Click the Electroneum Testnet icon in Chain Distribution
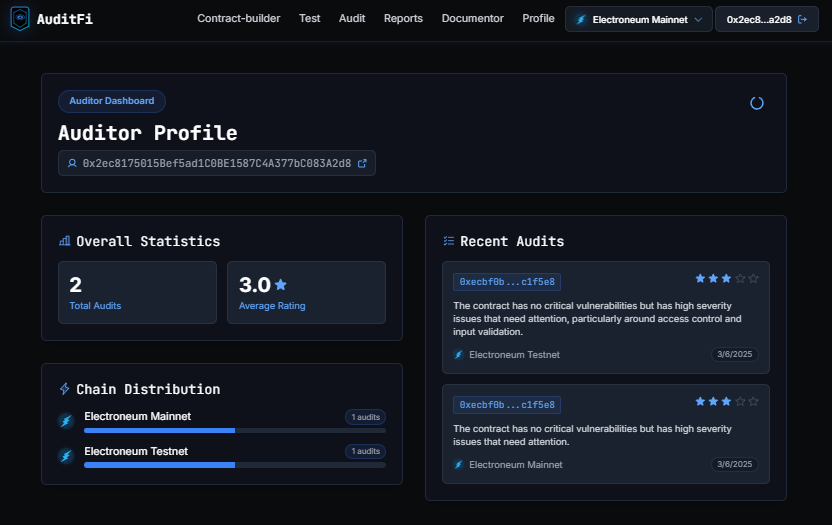832x525 pixels. click(x=66, y=455)
